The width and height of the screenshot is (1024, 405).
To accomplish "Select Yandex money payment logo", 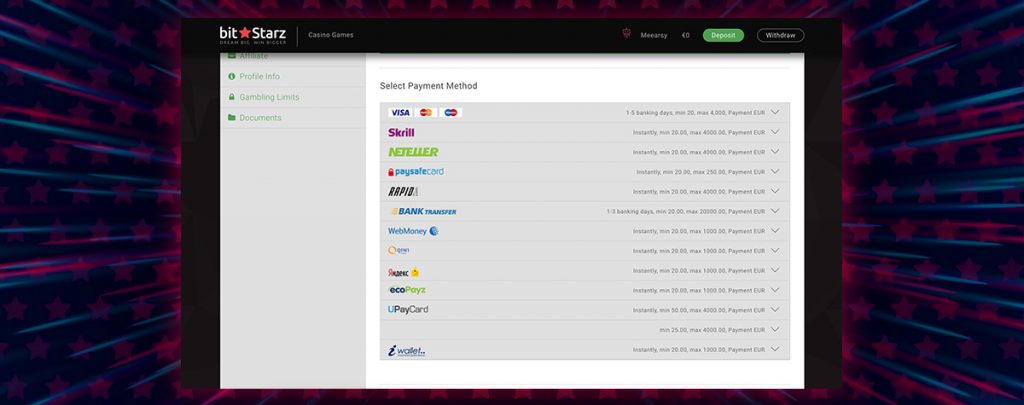I will coord(404,272).
